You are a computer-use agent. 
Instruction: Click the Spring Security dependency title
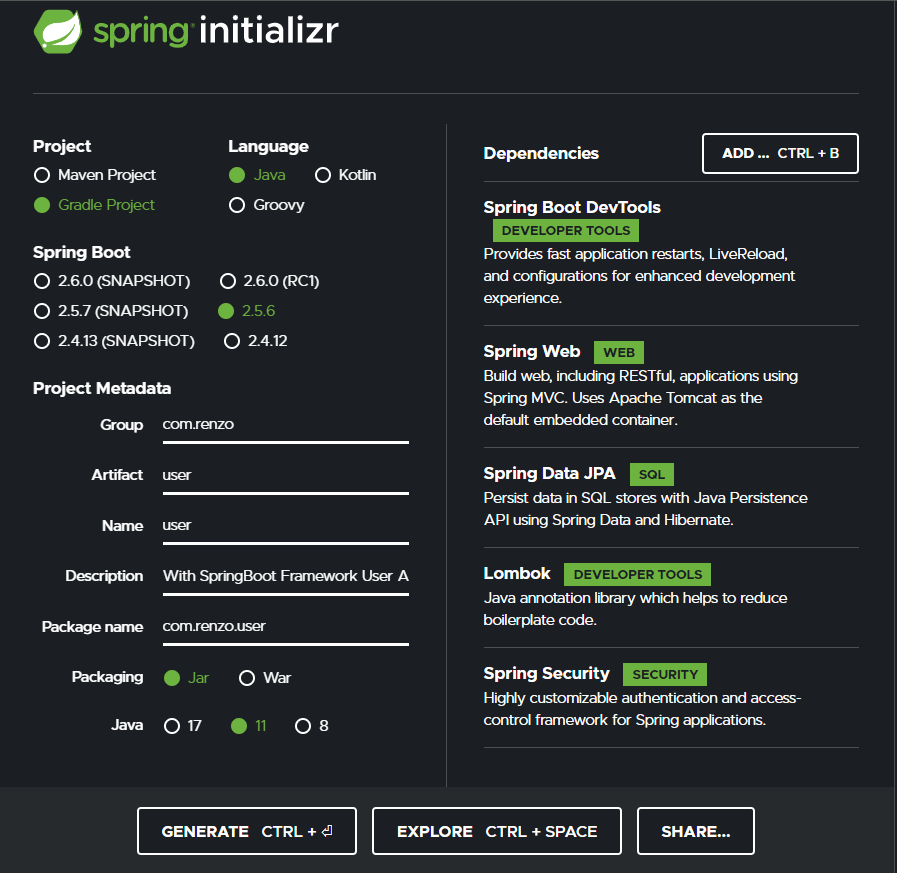coord(546,673)
